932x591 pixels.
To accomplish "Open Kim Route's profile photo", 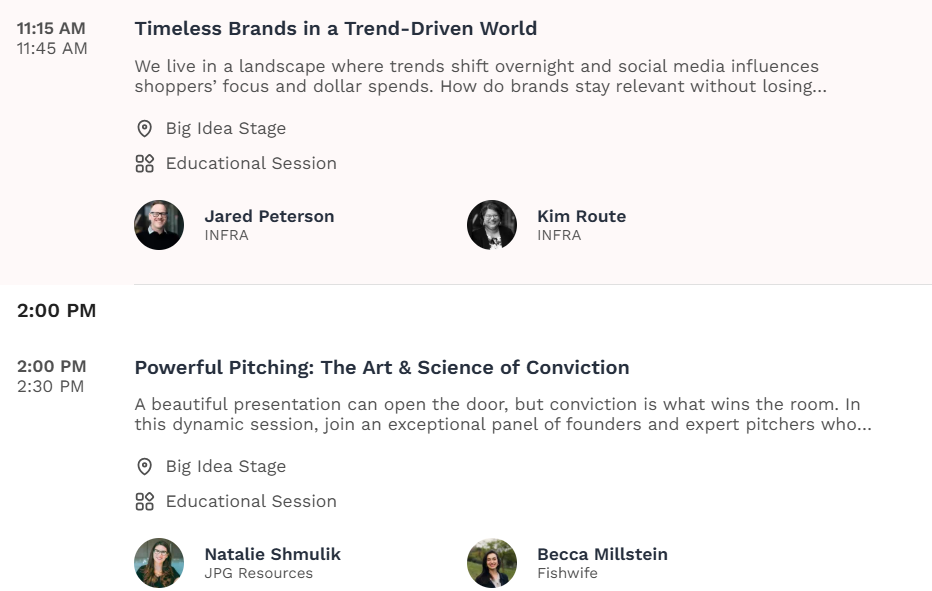I will coord(492,225).
